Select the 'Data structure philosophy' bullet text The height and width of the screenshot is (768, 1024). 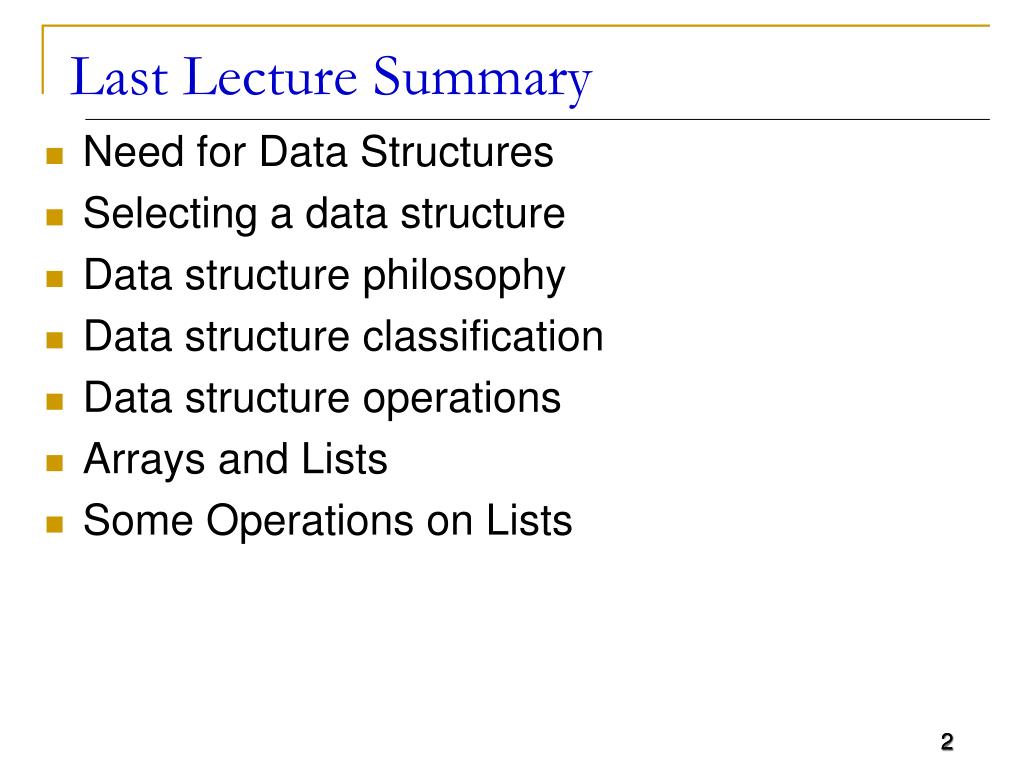[324, 276]
